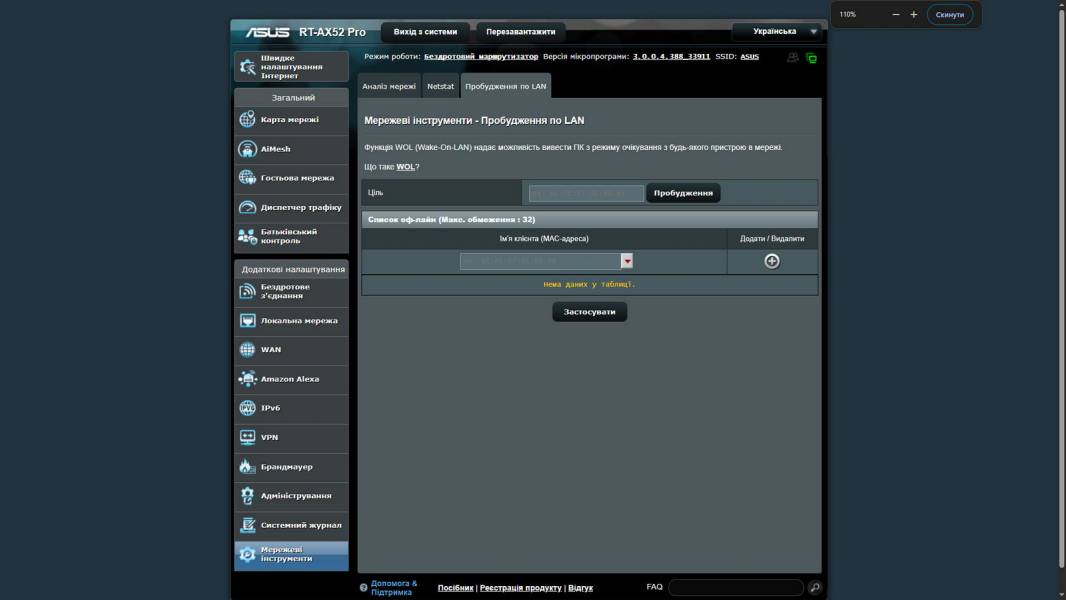Click FAQ search magnifier icon
Viewport: 1066px width, 600px height.
[815, 588]
